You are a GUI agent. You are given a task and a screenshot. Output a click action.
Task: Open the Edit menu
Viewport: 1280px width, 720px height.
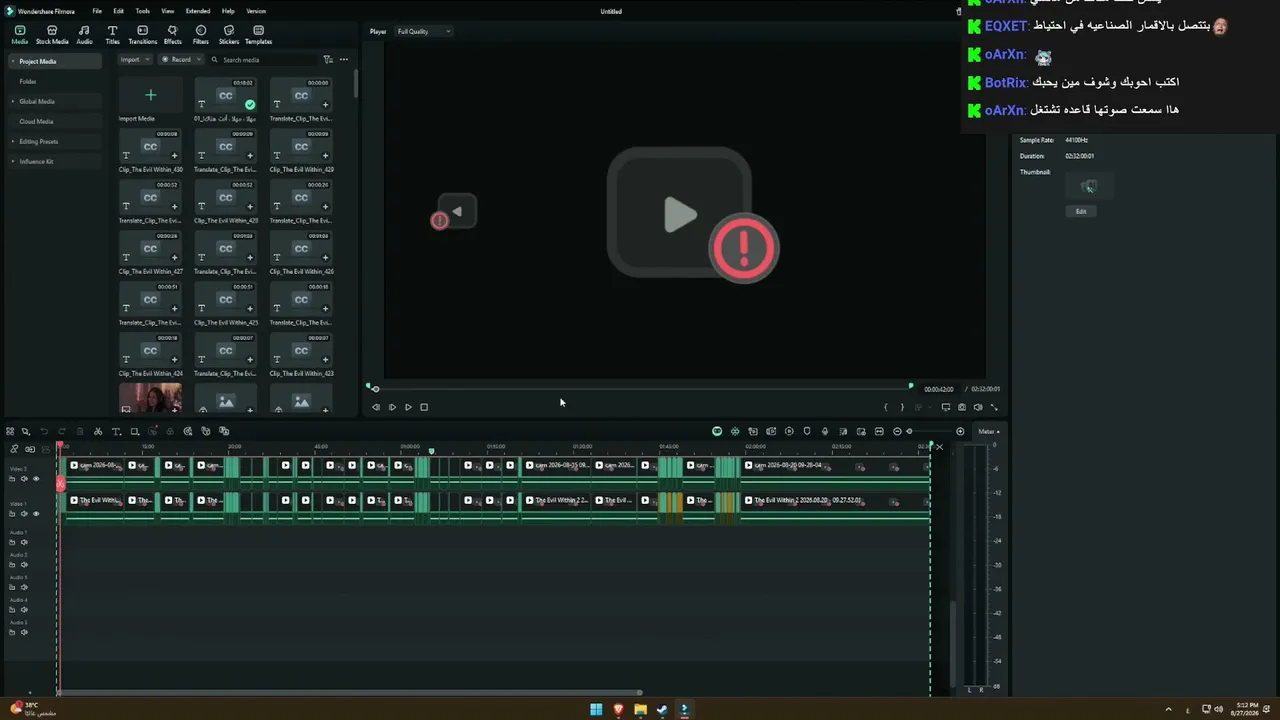tap(119, 11)
